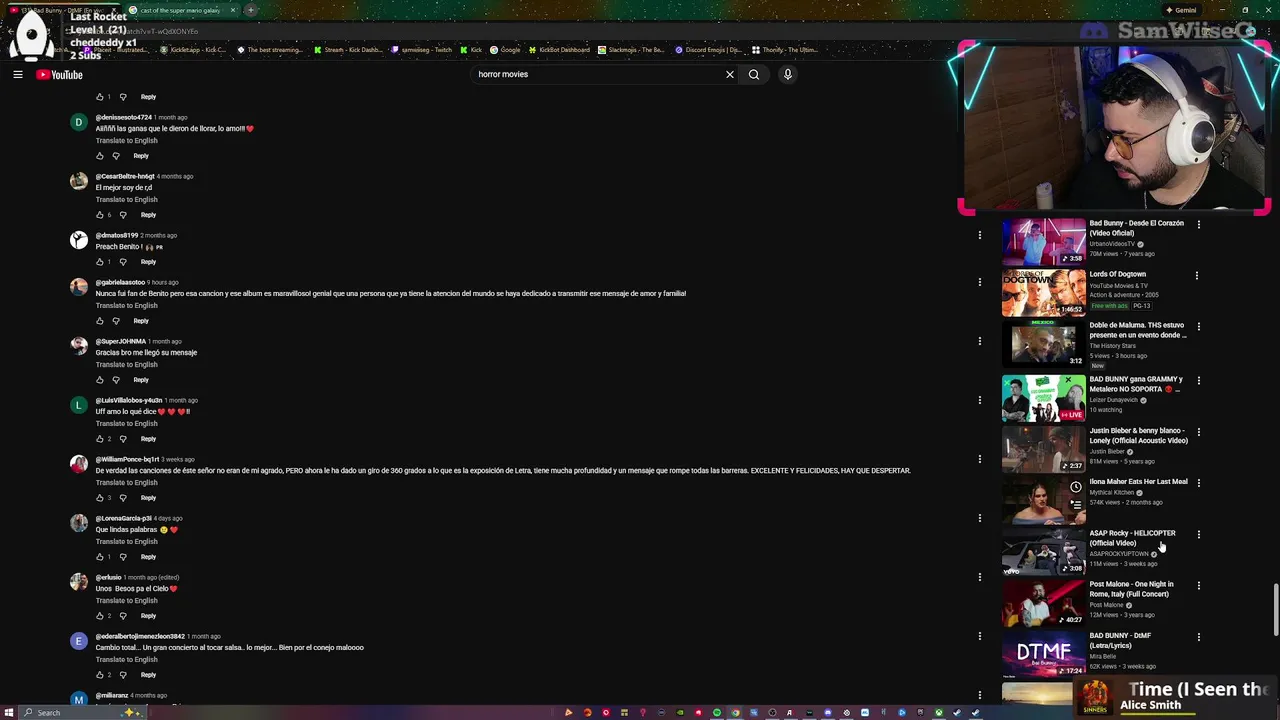The width and height of the screenshot is (1280, 720).
Task: Open more options for 'Desde El Corazón' video
Action: tap(1198, 224)
